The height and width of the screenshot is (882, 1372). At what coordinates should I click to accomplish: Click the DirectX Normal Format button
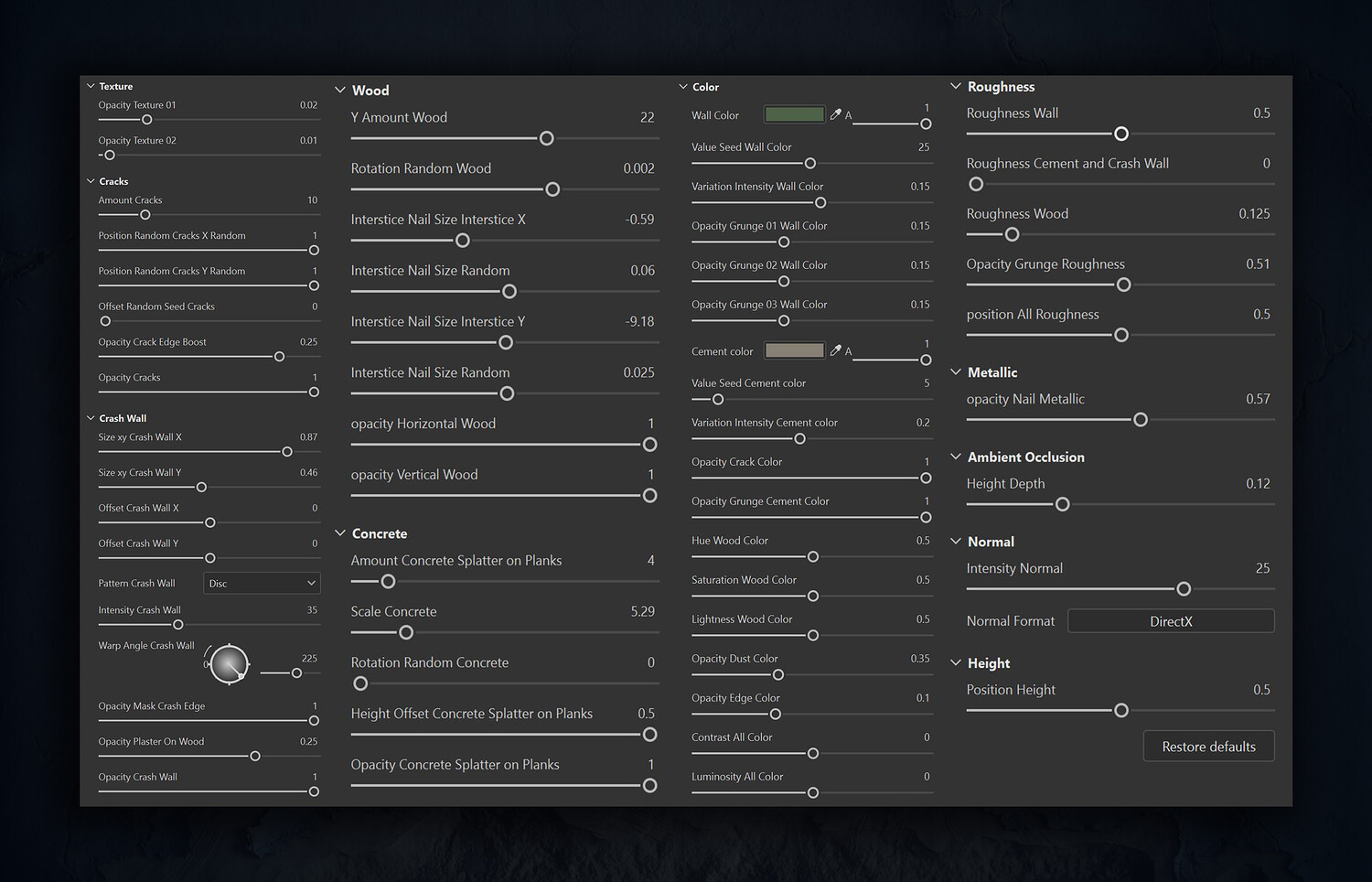(x=1171, y=621)
